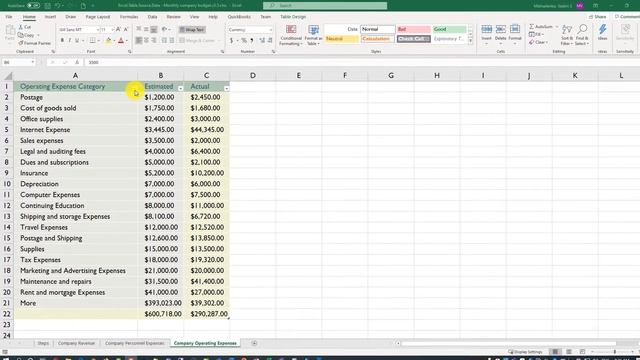
Task: Click the Insert Function fx icon
Action: click(x=77, y=62)
